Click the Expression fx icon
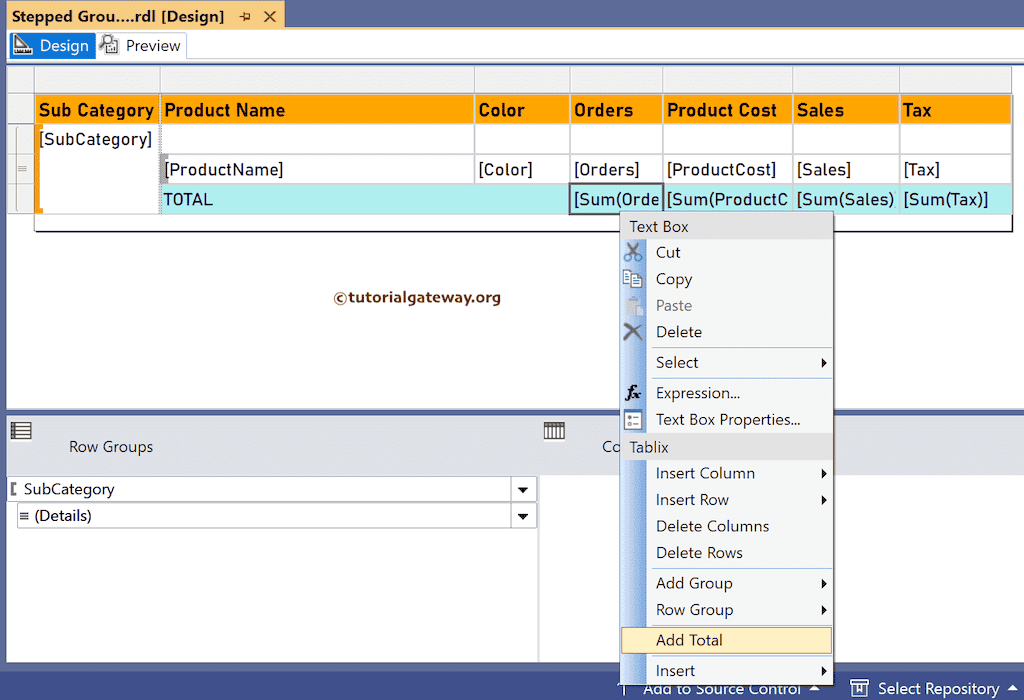The image size is (1024, 700). click(x=633, y=392)
